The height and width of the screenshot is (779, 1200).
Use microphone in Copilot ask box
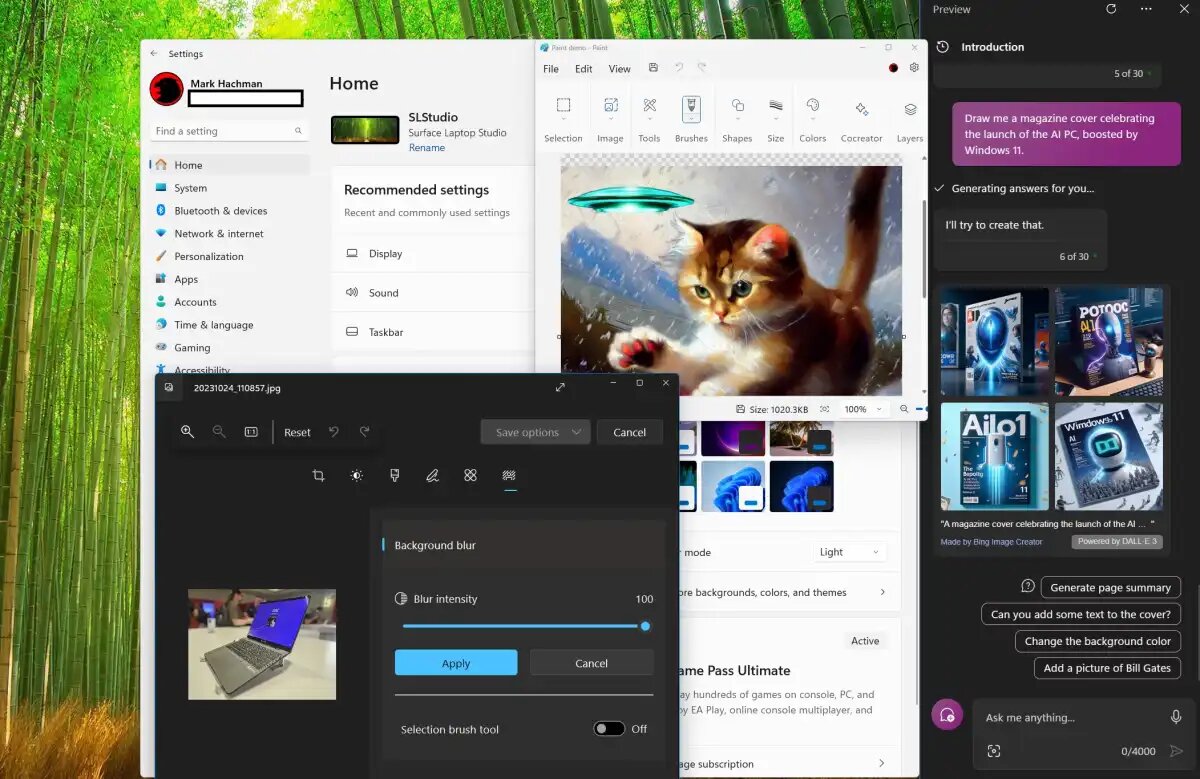point(1176,717)
